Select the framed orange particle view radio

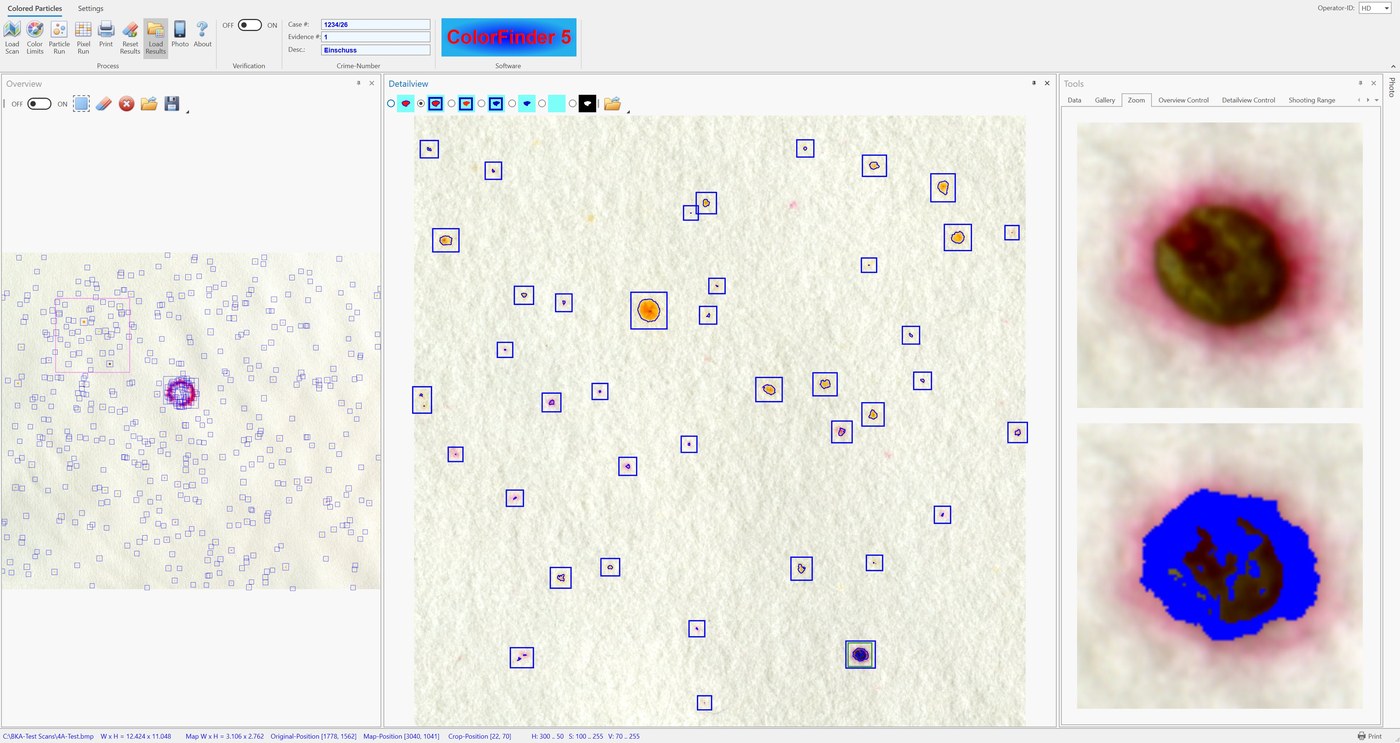click(x=452, y=104)
